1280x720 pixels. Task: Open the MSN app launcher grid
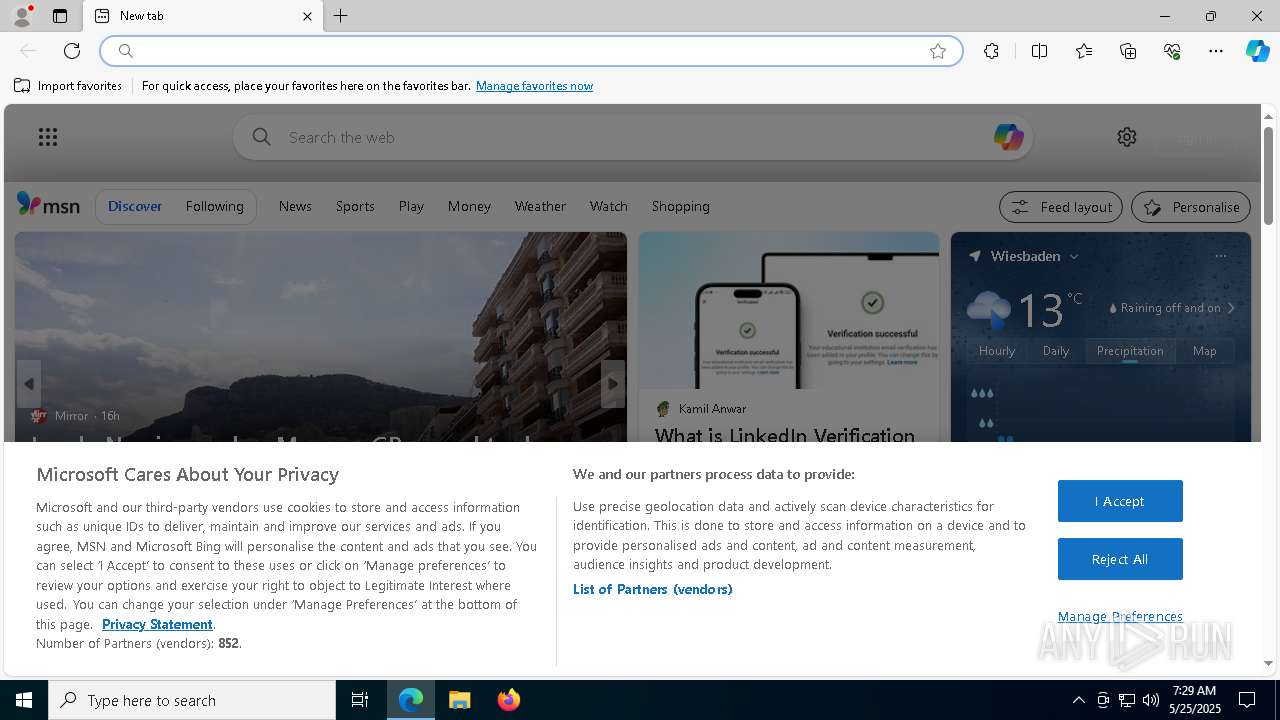tap(48, 137)
